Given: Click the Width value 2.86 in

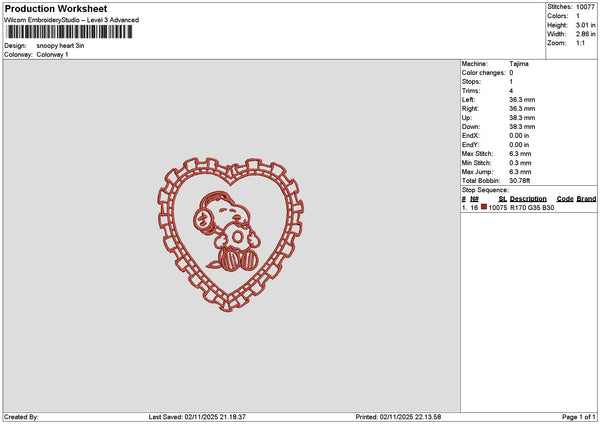Looking at the screenshot, I should point(585,34).
